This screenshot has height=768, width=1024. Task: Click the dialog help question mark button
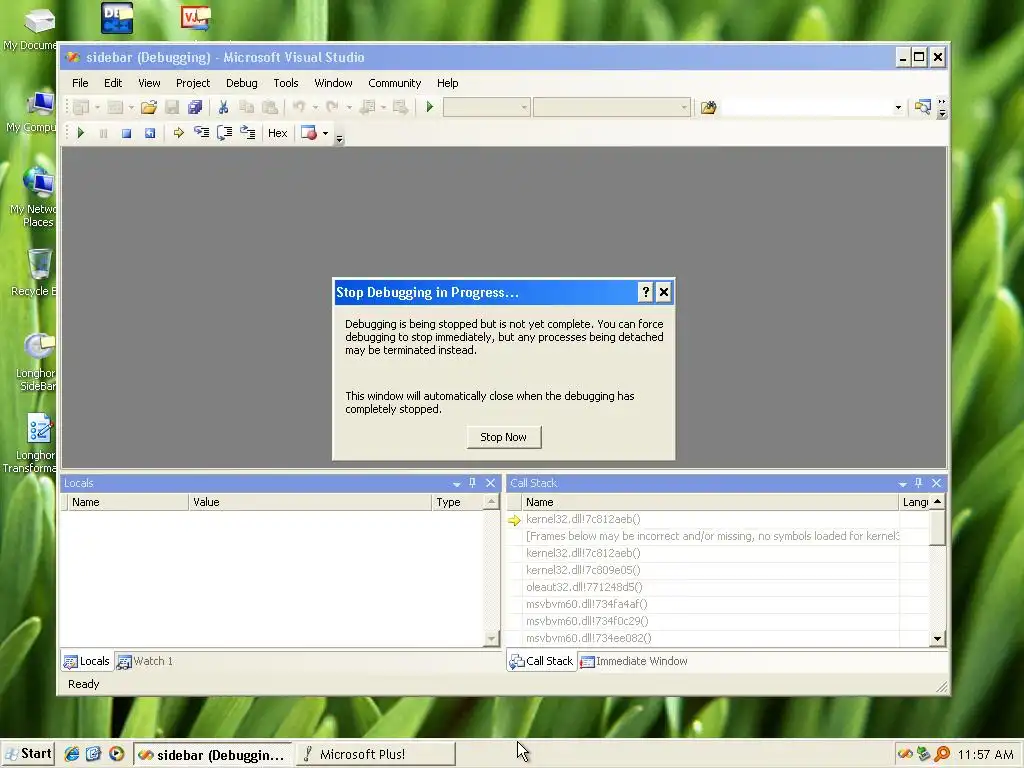[645, 292]
